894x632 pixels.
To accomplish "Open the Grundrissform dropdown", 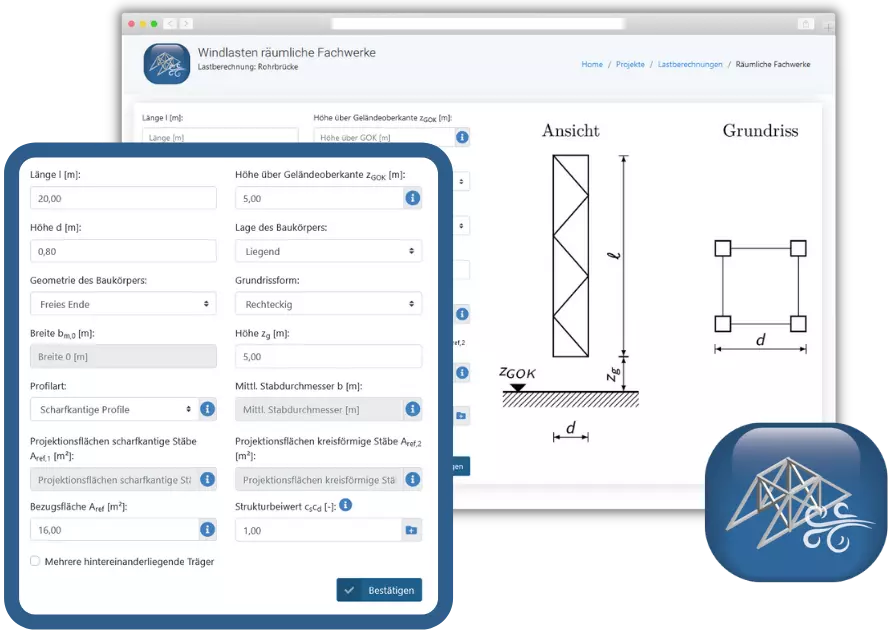I will point(328,303).
